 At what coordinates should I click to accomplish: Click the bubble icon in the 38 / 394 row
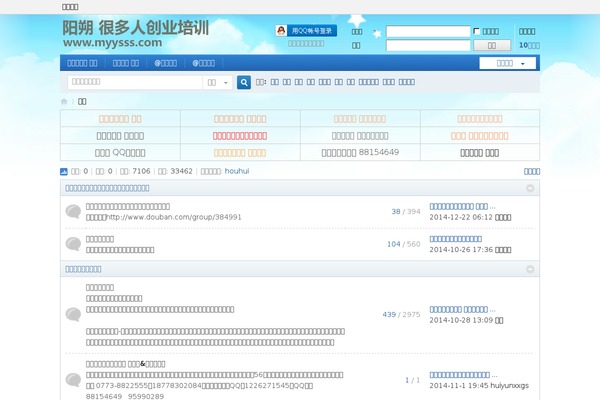[x=73, y=211]
